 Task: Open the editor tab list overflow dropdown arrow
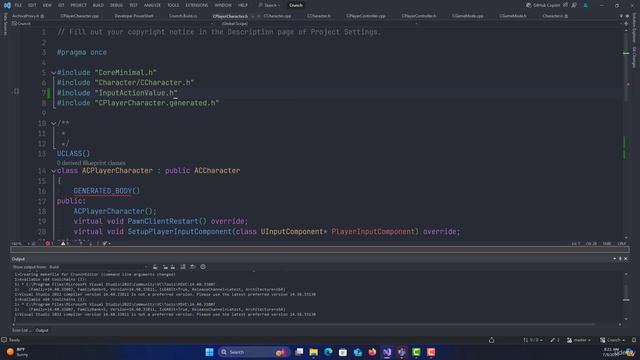click(x=621, y=16)
